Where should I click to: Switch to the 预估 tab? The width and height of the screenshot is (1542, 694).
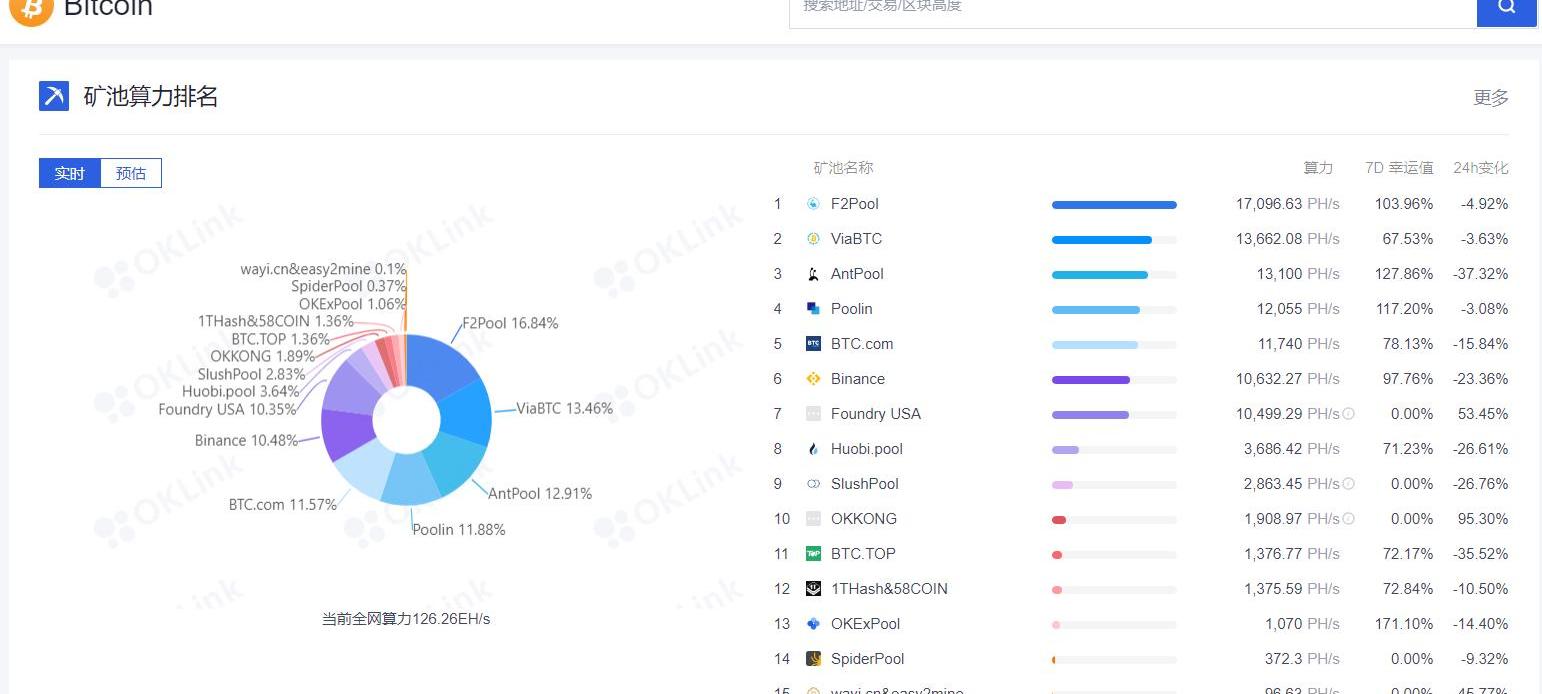pos(131,173)
